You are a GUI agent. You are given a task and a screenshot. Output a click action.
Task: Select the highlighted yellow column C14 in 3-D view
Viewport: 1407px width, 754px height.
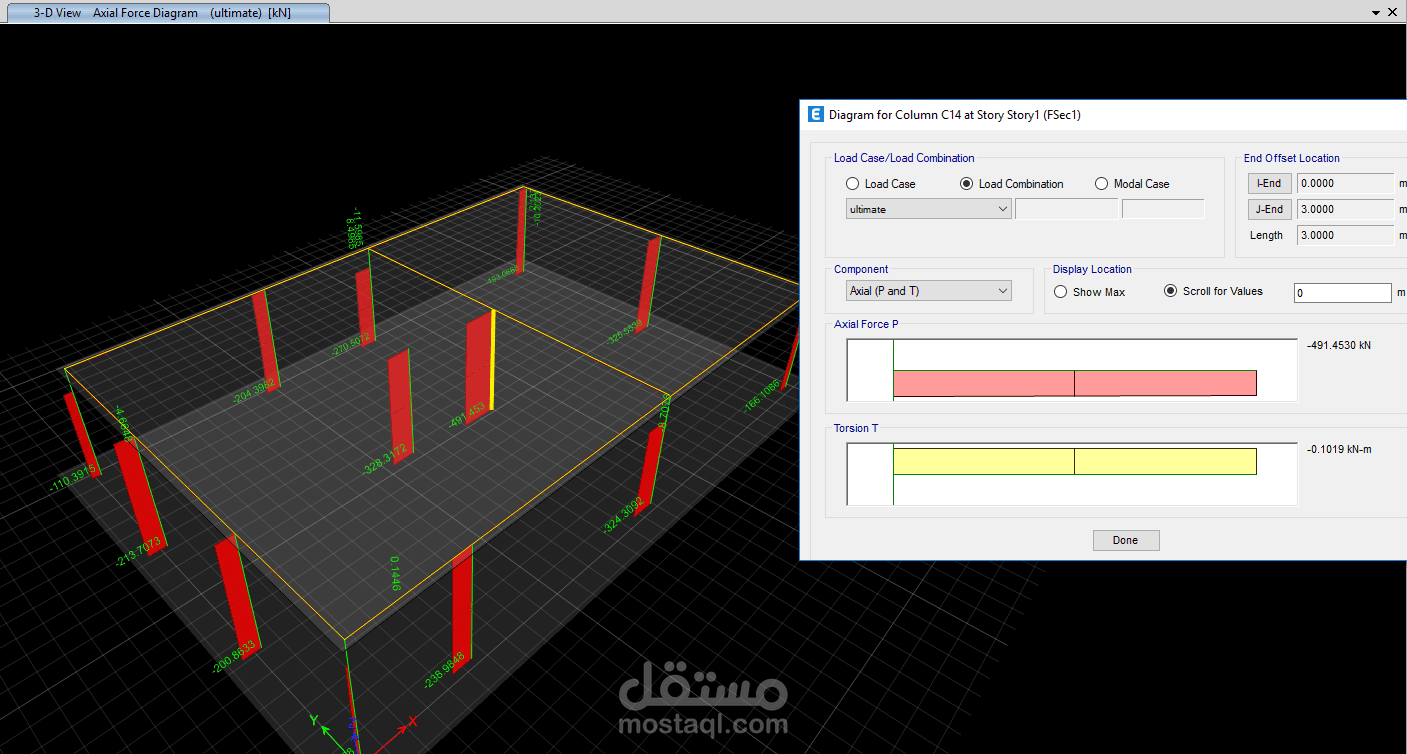pyautogui.click(x=493, y=358)
